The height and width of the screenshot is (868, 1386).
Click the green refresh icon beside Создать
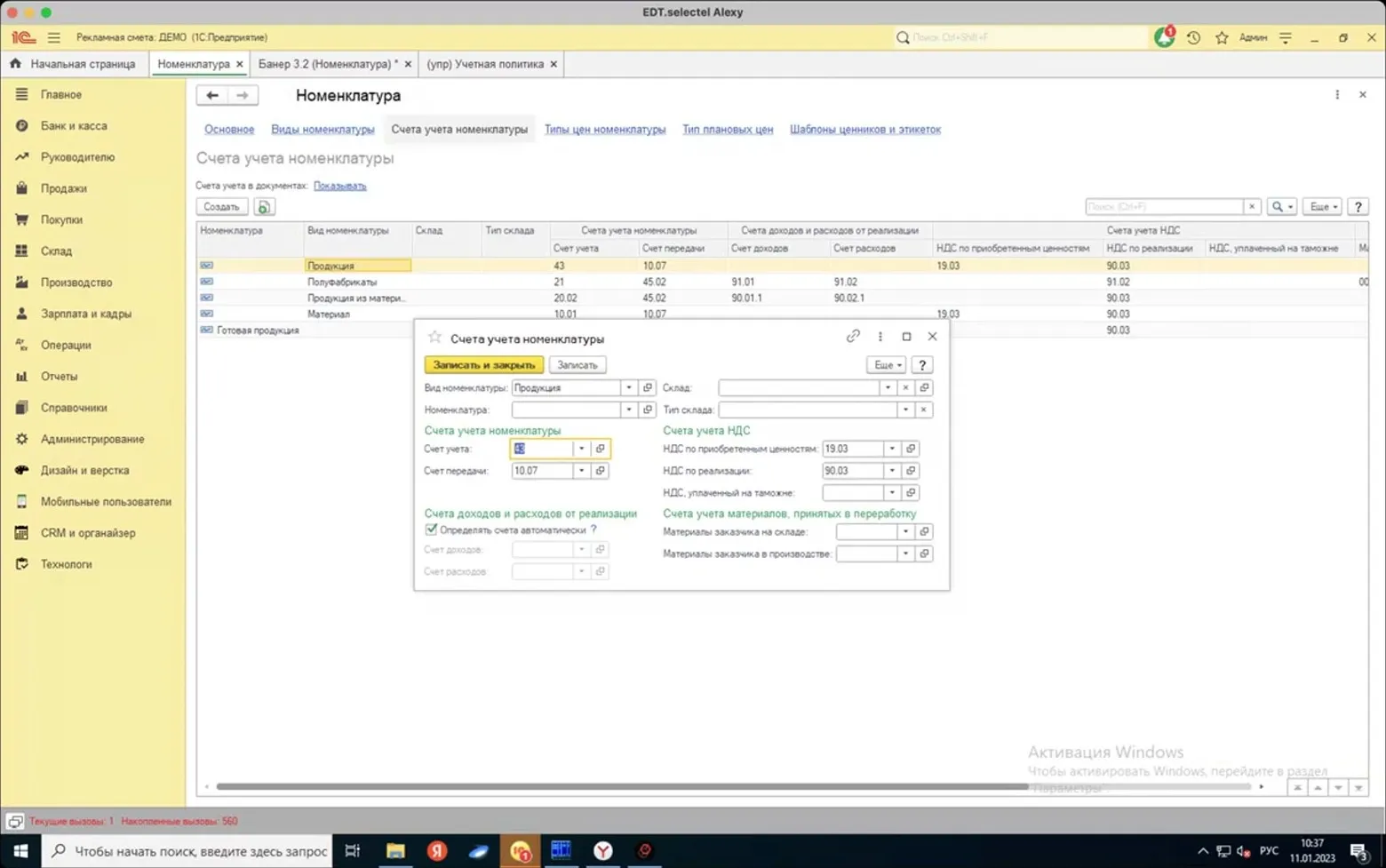[x=264, y=207]
